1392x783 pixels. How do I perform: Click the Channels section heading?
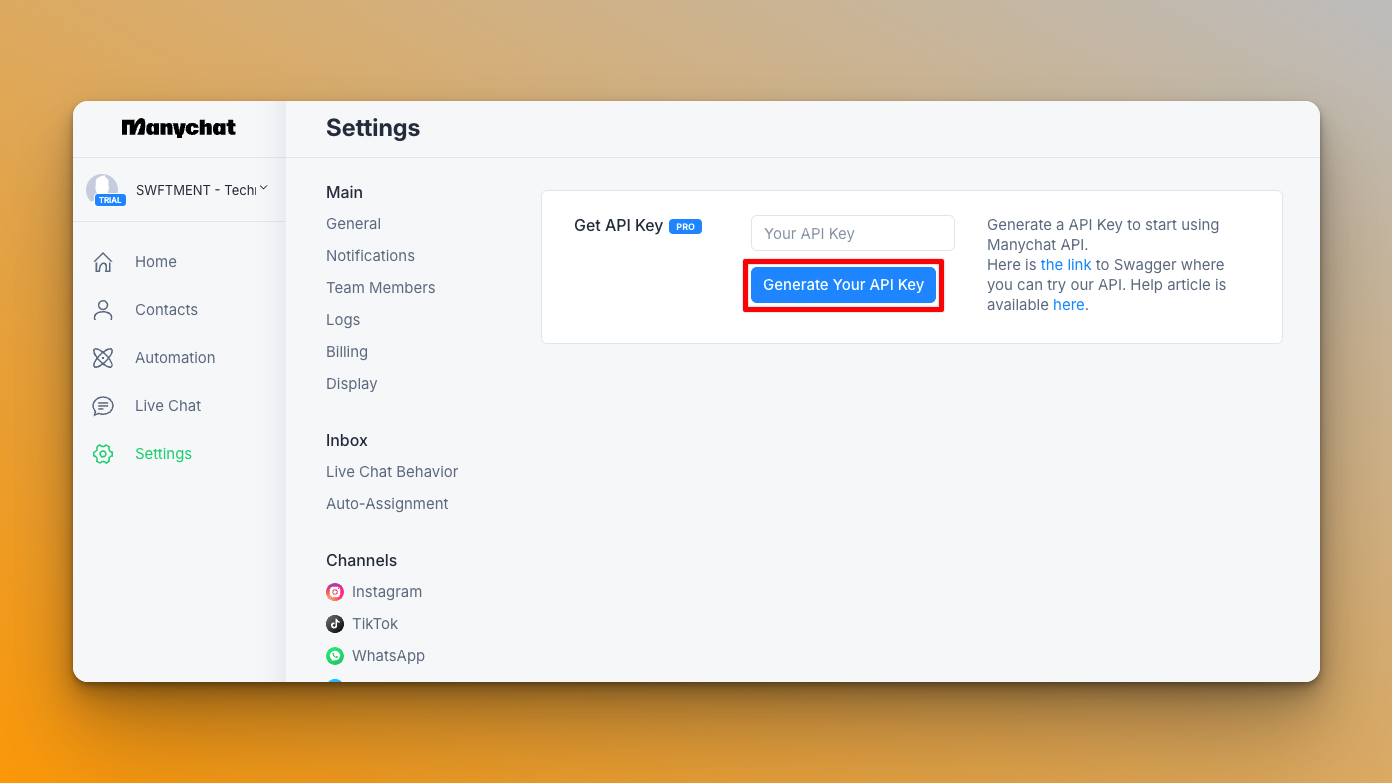[361, 560]
